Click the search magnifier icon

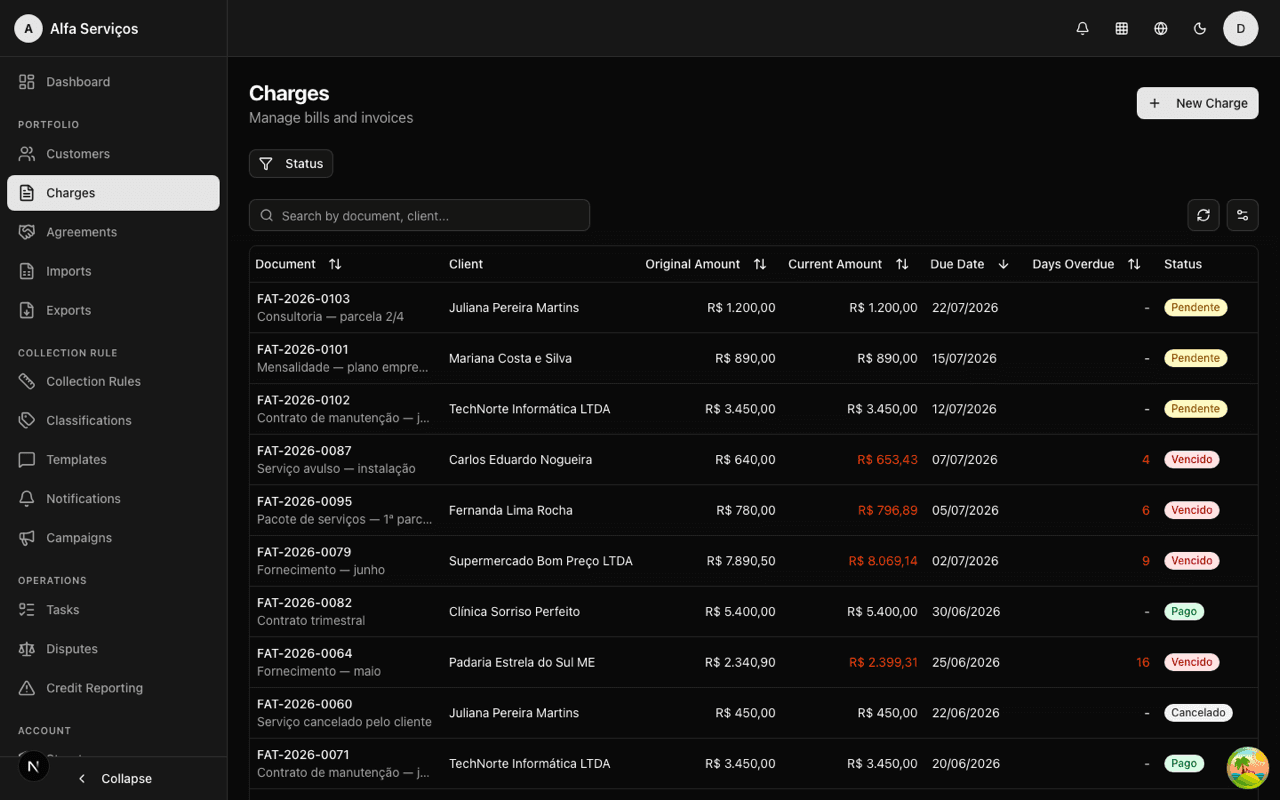click(x=267, y=215)
